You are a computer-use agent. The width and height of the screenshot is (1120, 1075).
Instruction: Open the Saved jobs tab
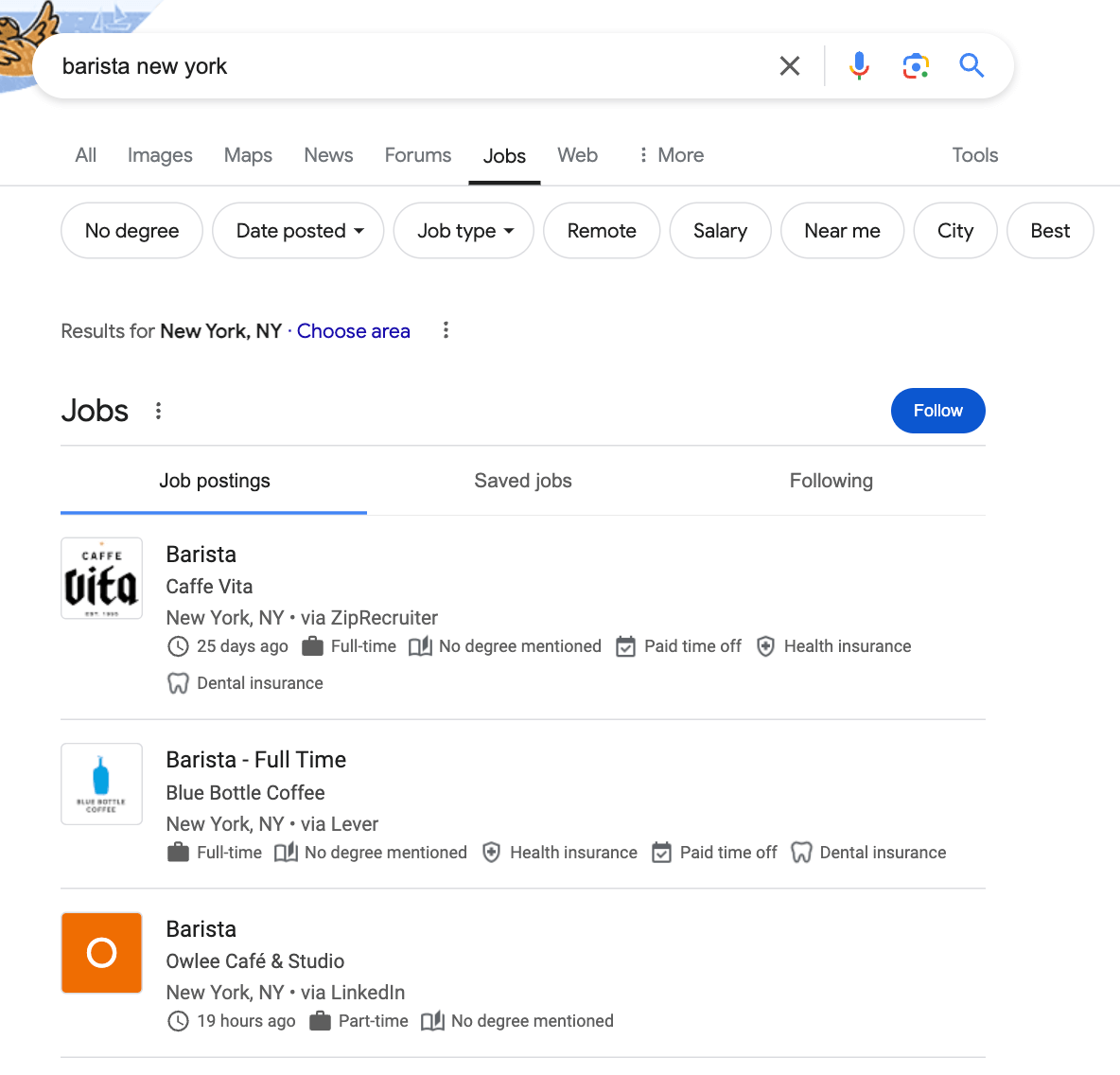[x=523, y=481]
